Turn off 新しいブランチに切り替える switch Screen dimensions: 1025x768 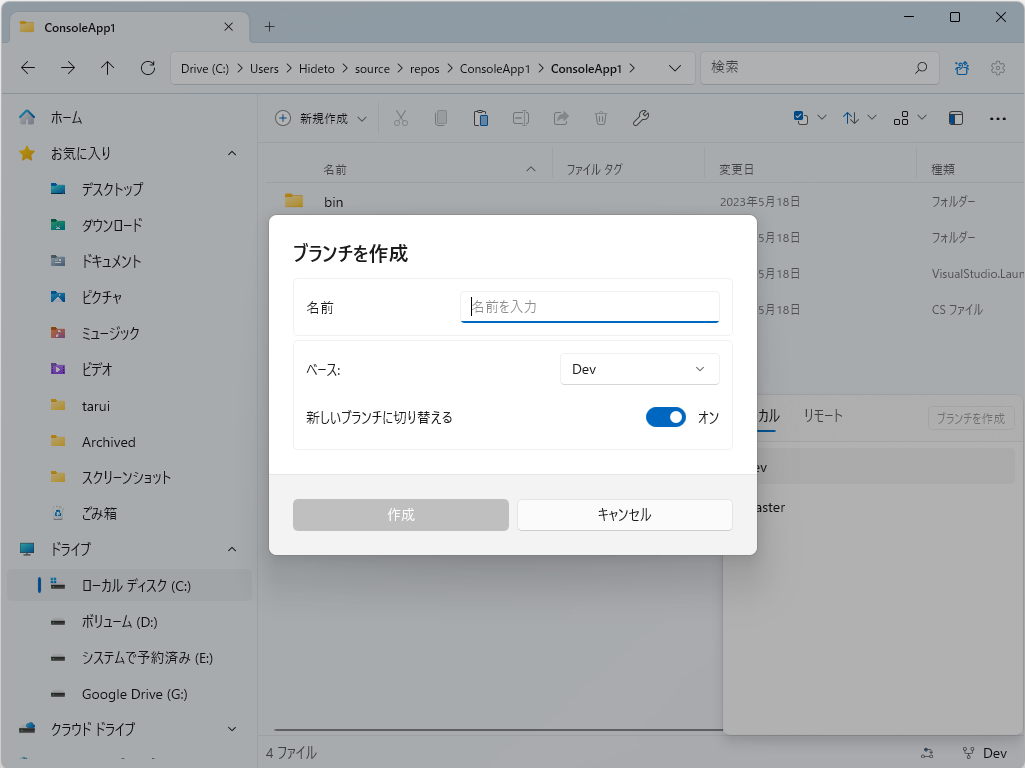665,417
